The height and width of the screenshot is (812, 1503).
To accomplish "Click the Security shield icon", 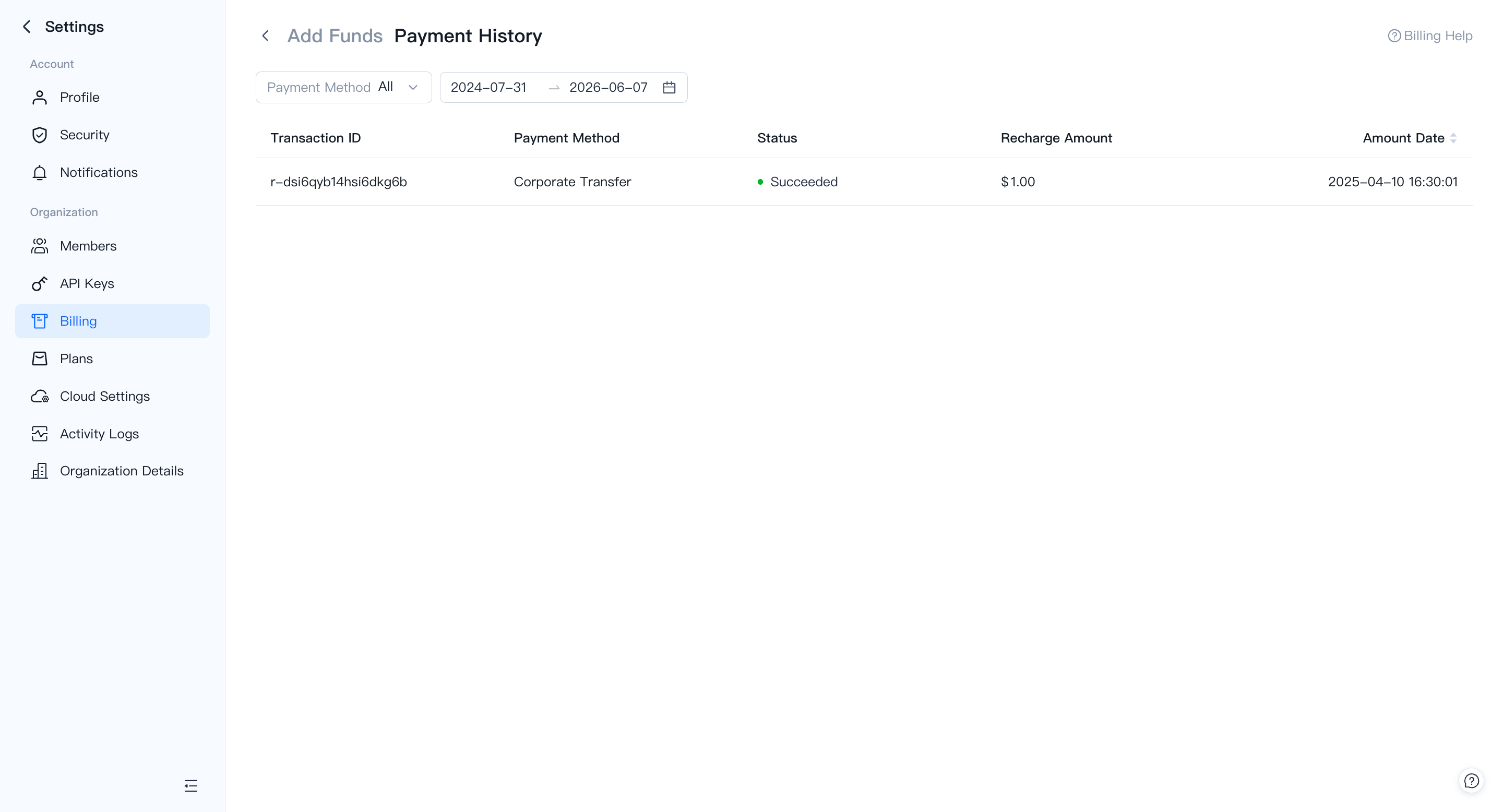I will [40, 135].
